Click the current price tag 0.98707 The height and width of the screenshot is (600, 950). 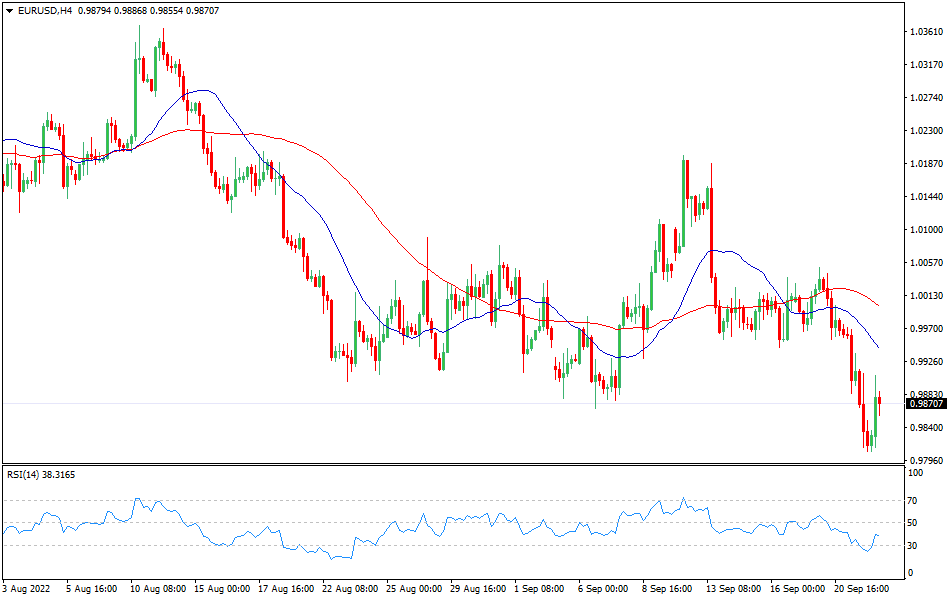click(927, 403)
